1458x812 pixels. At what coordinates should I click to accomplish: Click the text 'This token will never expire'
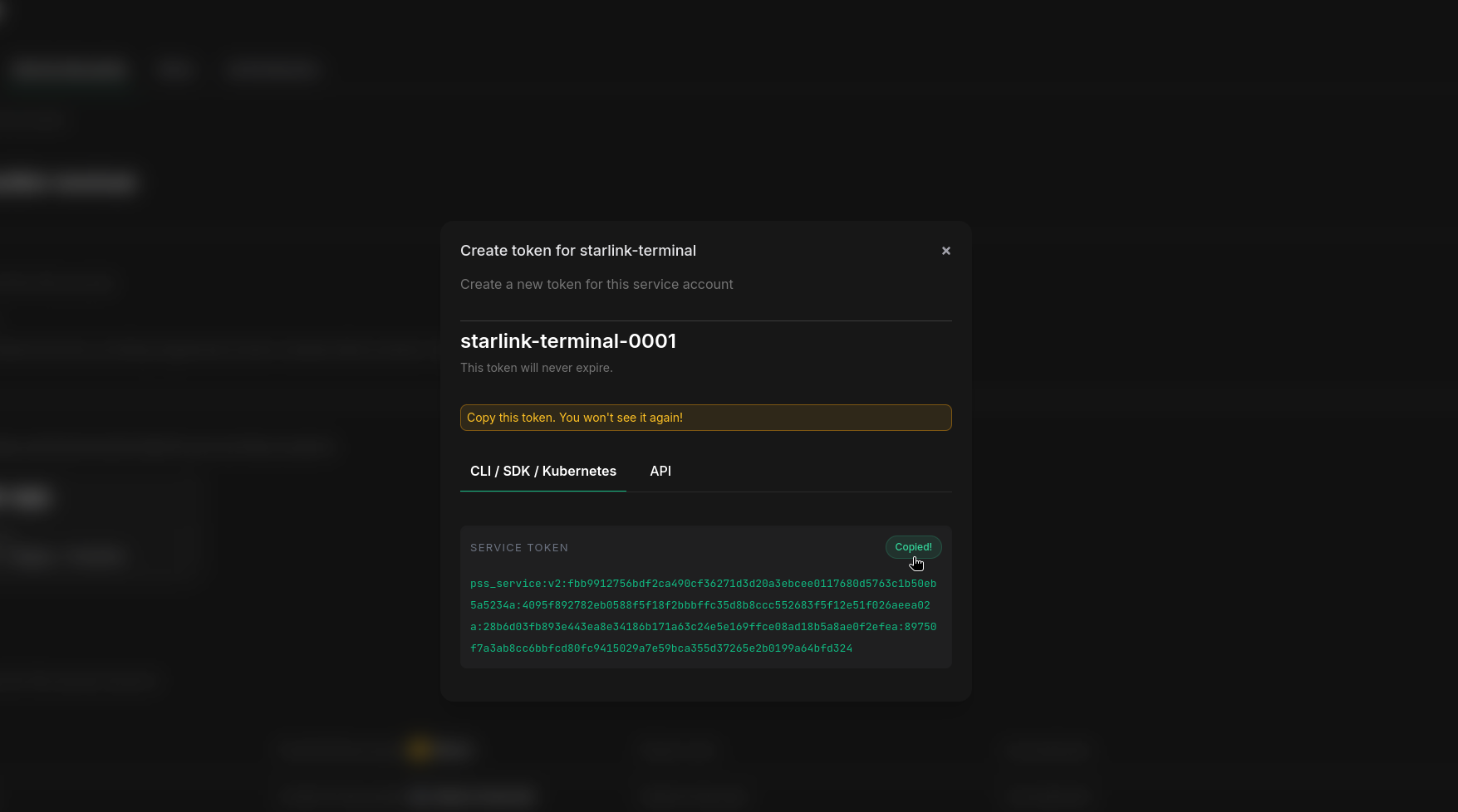click(536, 367)
